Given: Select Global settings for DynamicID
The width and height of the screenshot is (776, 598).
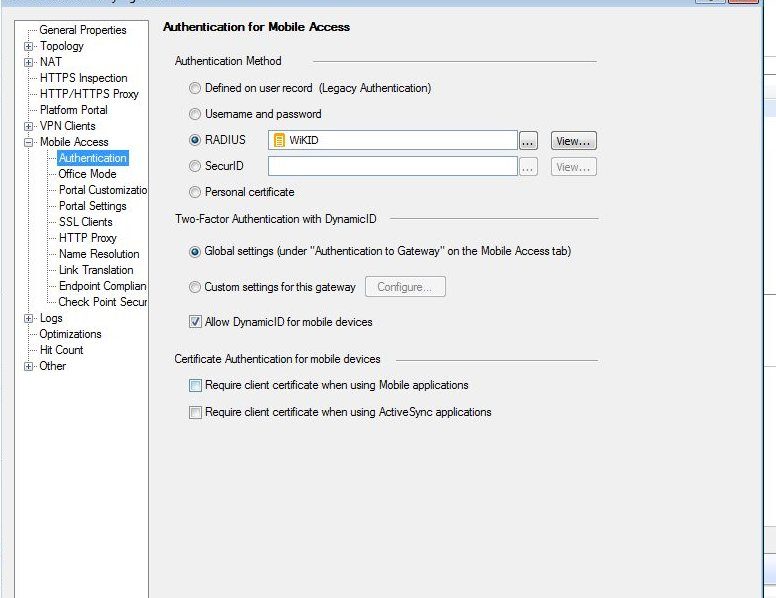Looking at the screenshot, I should click(195, 251).
